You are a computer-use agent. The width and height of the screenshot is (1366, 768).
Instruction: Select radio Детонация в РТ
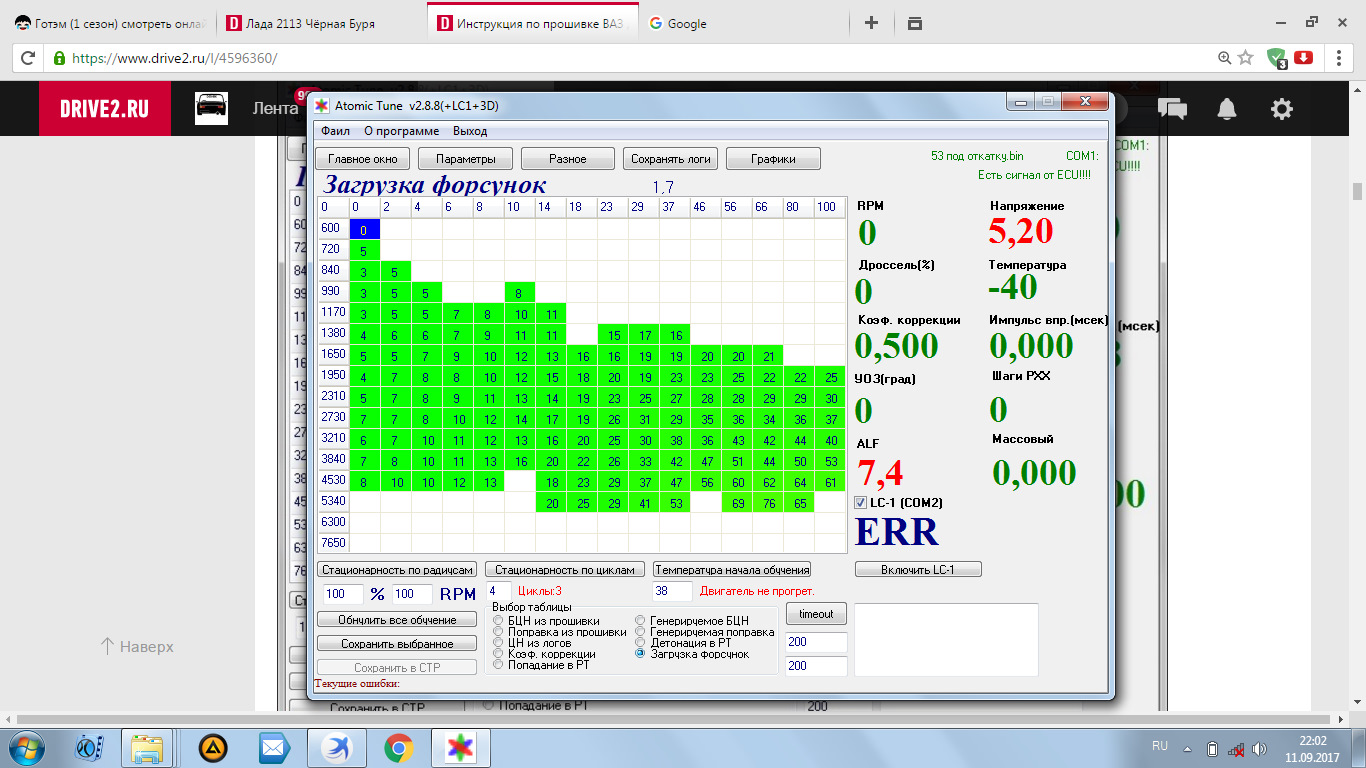click(x=641, y=643)
